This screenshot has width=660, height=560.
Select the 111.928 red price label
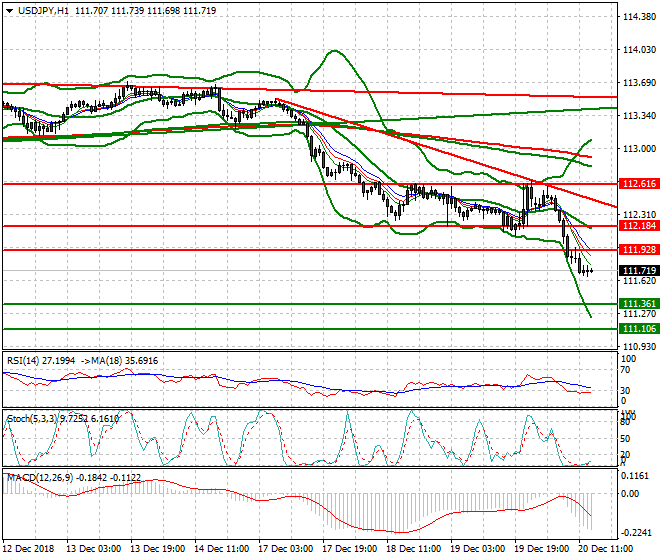pyautogui.click(x=638, y=249)
